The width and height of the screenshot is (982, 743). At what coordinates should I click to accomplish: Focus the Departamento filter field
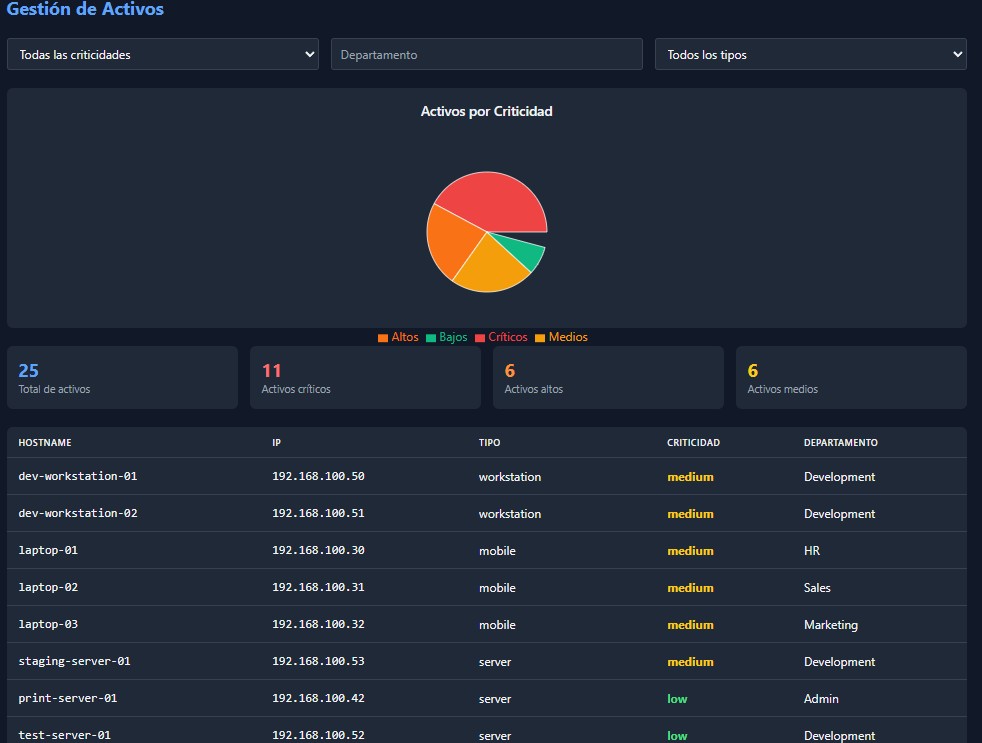tap(486, 54)
